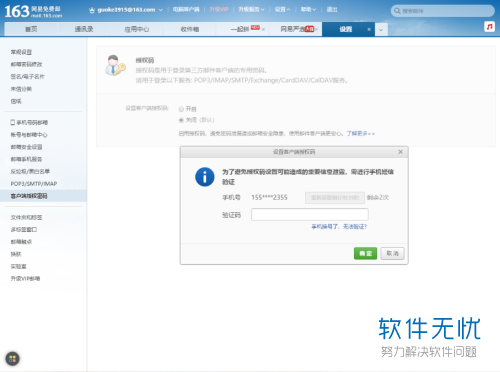Screen dimensions: 500x372
Task: Open 信纸 in the sidebar
Action: (x=16, y=101)
